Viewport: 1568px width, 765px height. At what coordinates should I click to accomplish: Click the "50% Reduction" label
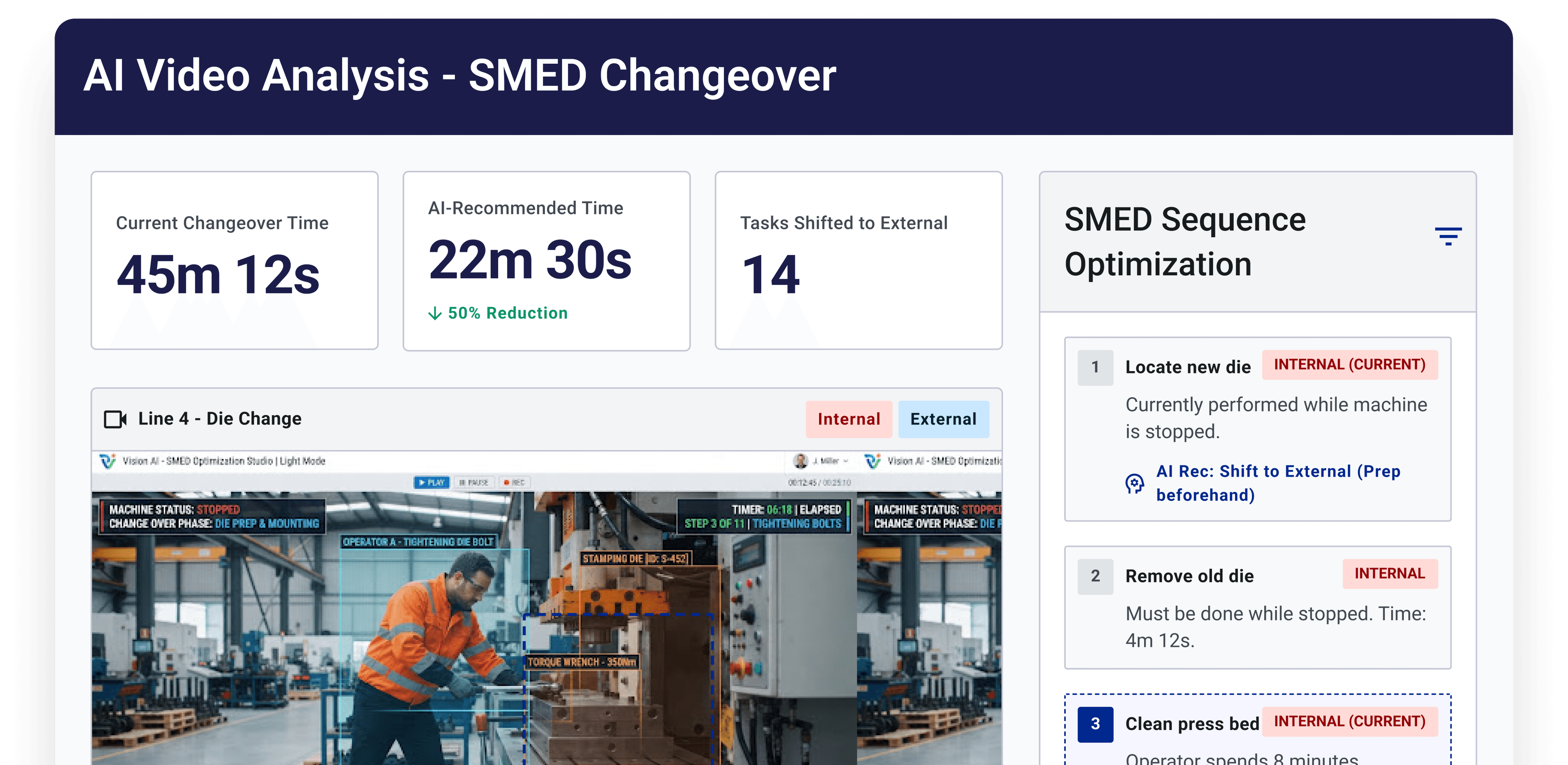point(508,314)
